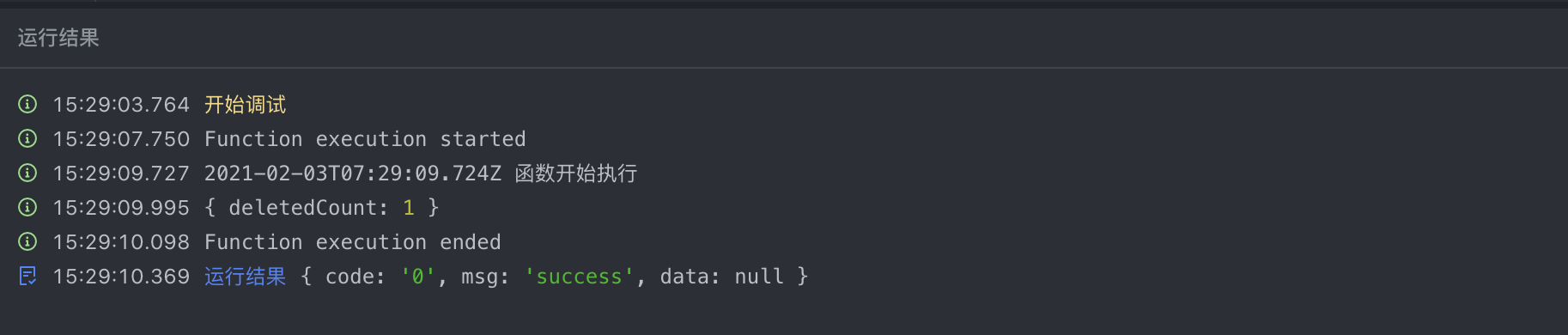1568x335 pixels.
Task: Click the code '0' value in result
Action: pyautogui.click(x=418, y=277)
